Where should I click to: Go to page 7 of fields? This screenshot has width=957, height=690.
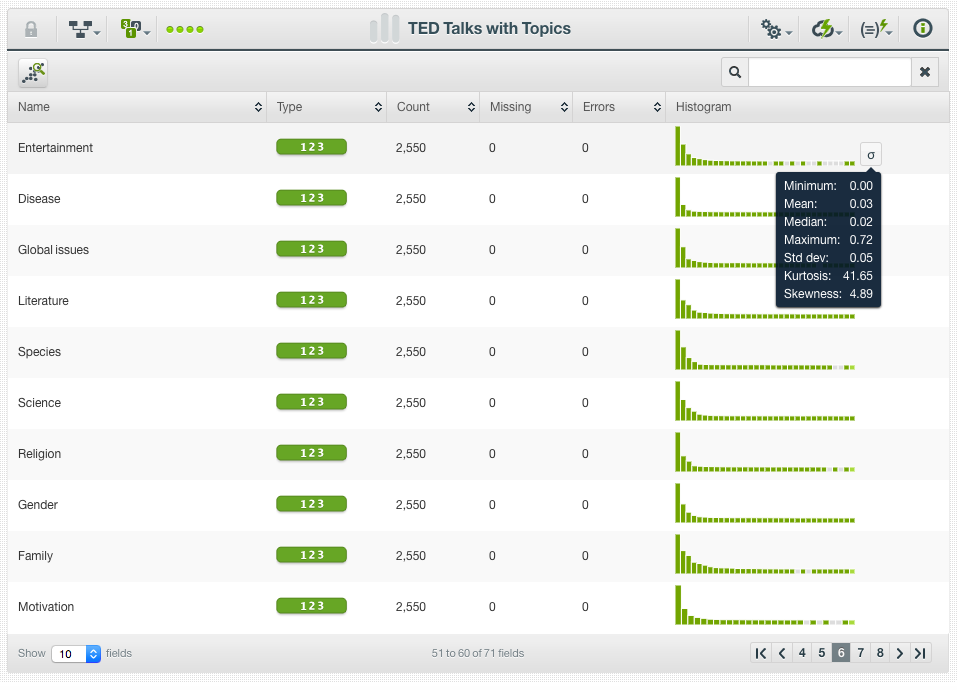click(860, 652)
